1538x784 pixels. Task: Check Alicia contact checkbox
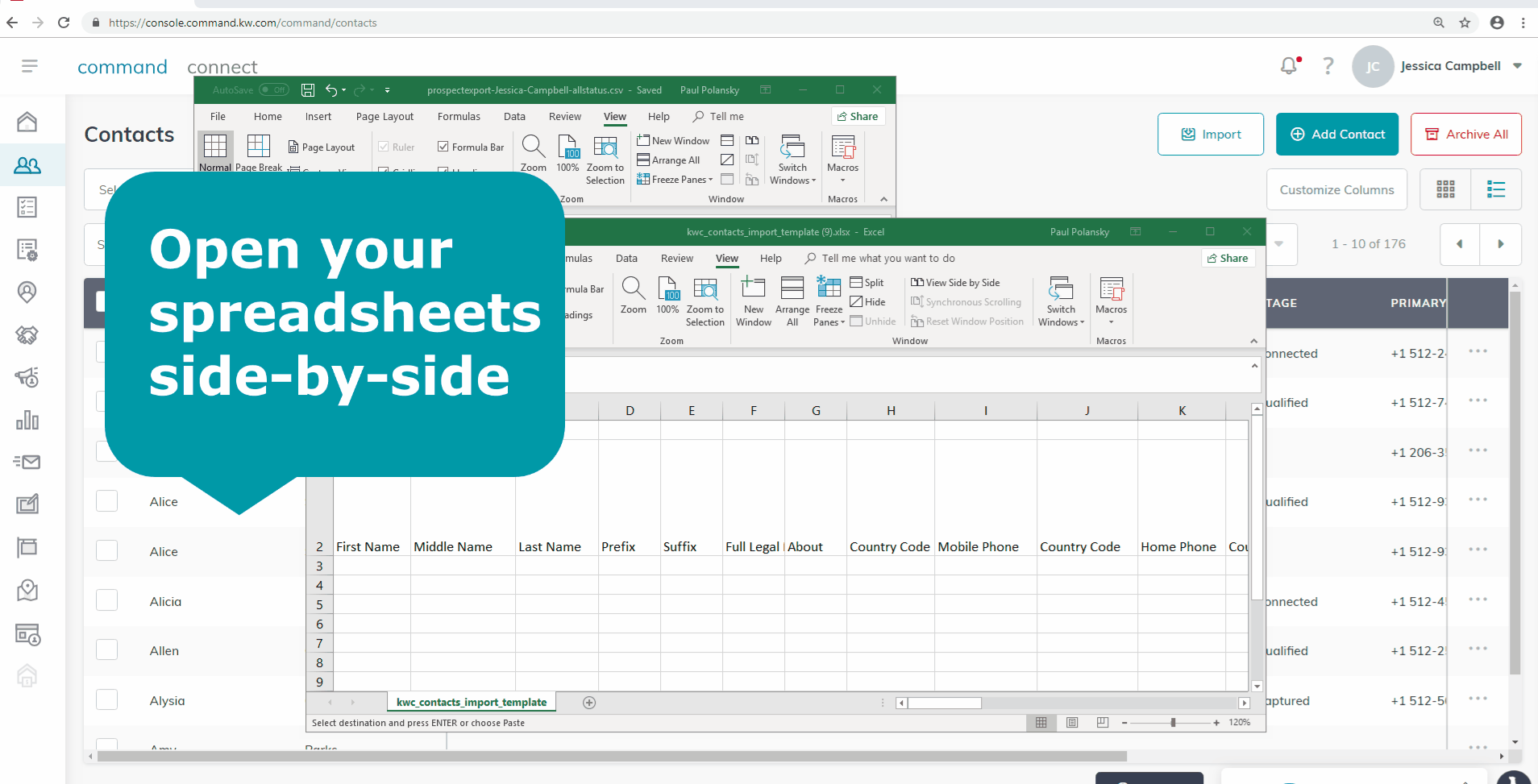107,601
